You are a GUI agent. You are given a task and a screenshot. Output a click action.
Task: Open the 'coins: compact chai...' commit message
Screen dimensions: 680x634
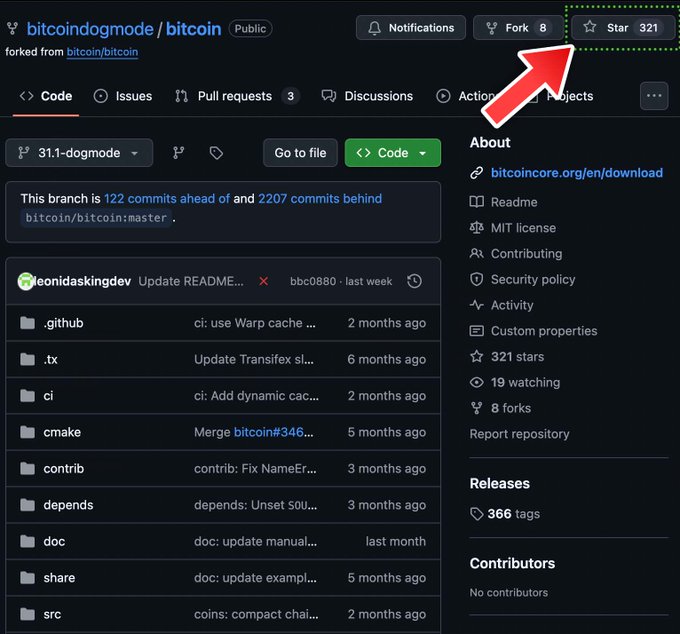point(256,614)
